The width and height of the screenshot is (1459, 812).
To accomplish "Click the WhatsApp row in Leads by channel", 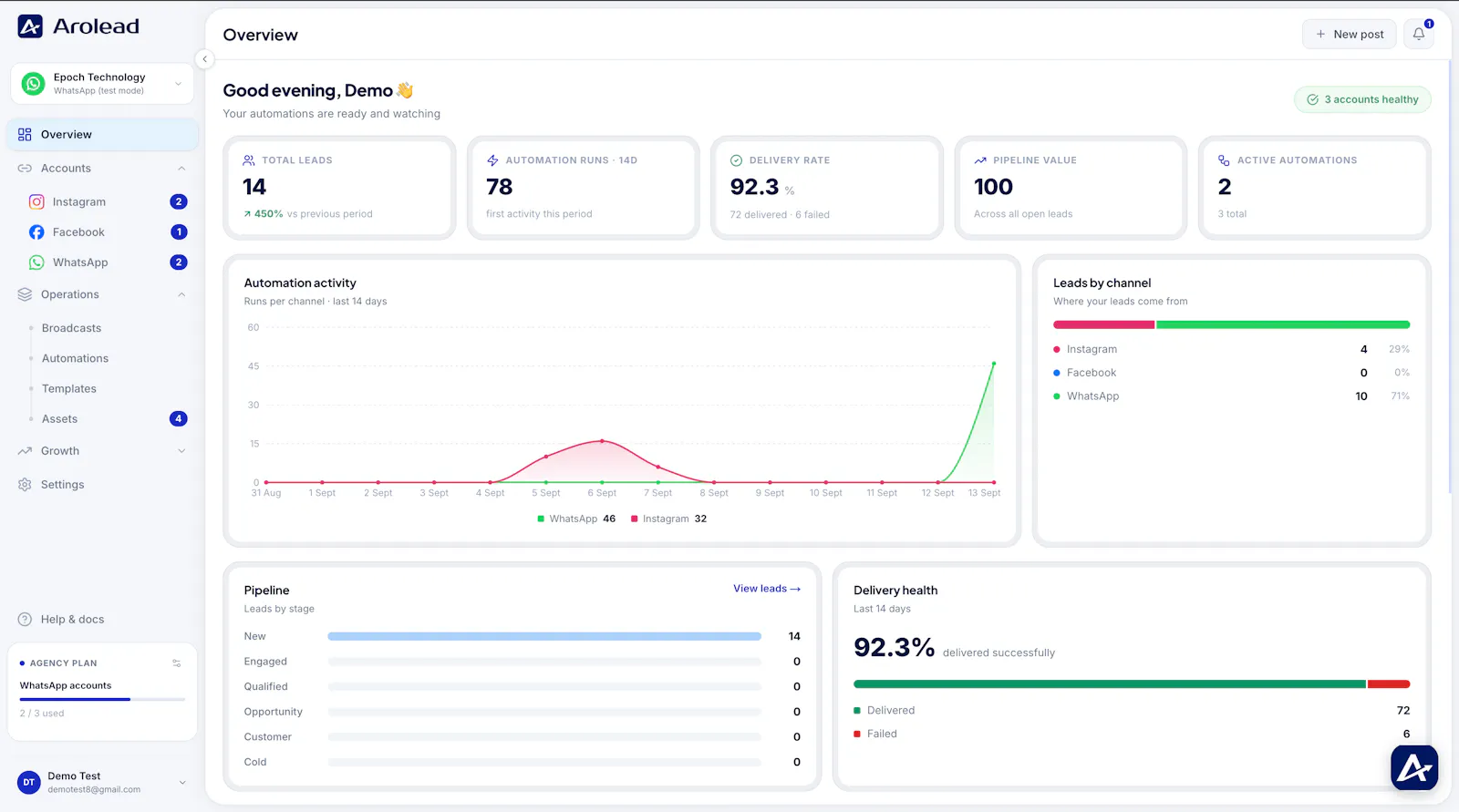I will click(1231, 396).
